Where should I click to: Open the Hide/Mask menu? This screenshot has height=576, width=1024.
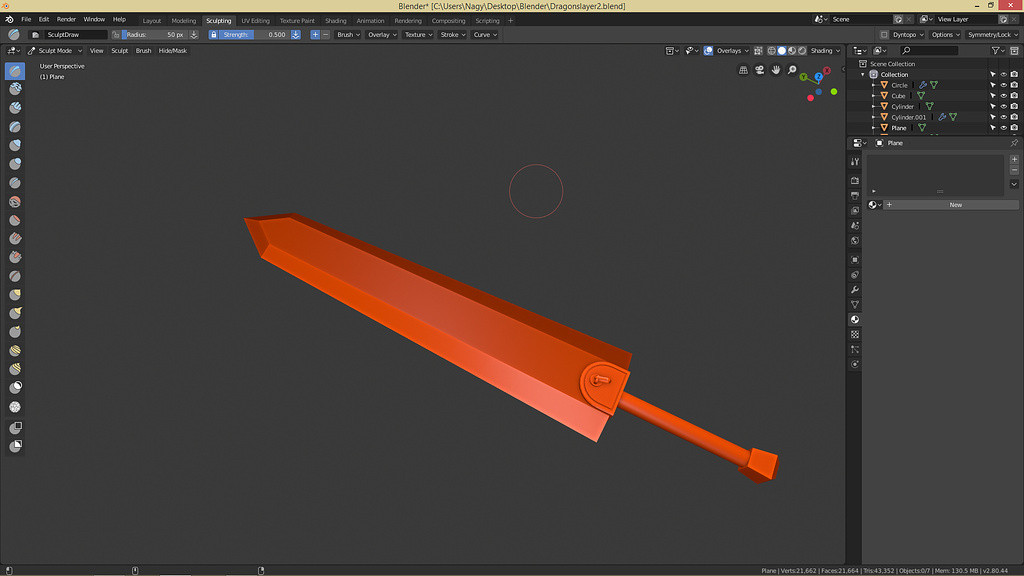pos(172,50)
